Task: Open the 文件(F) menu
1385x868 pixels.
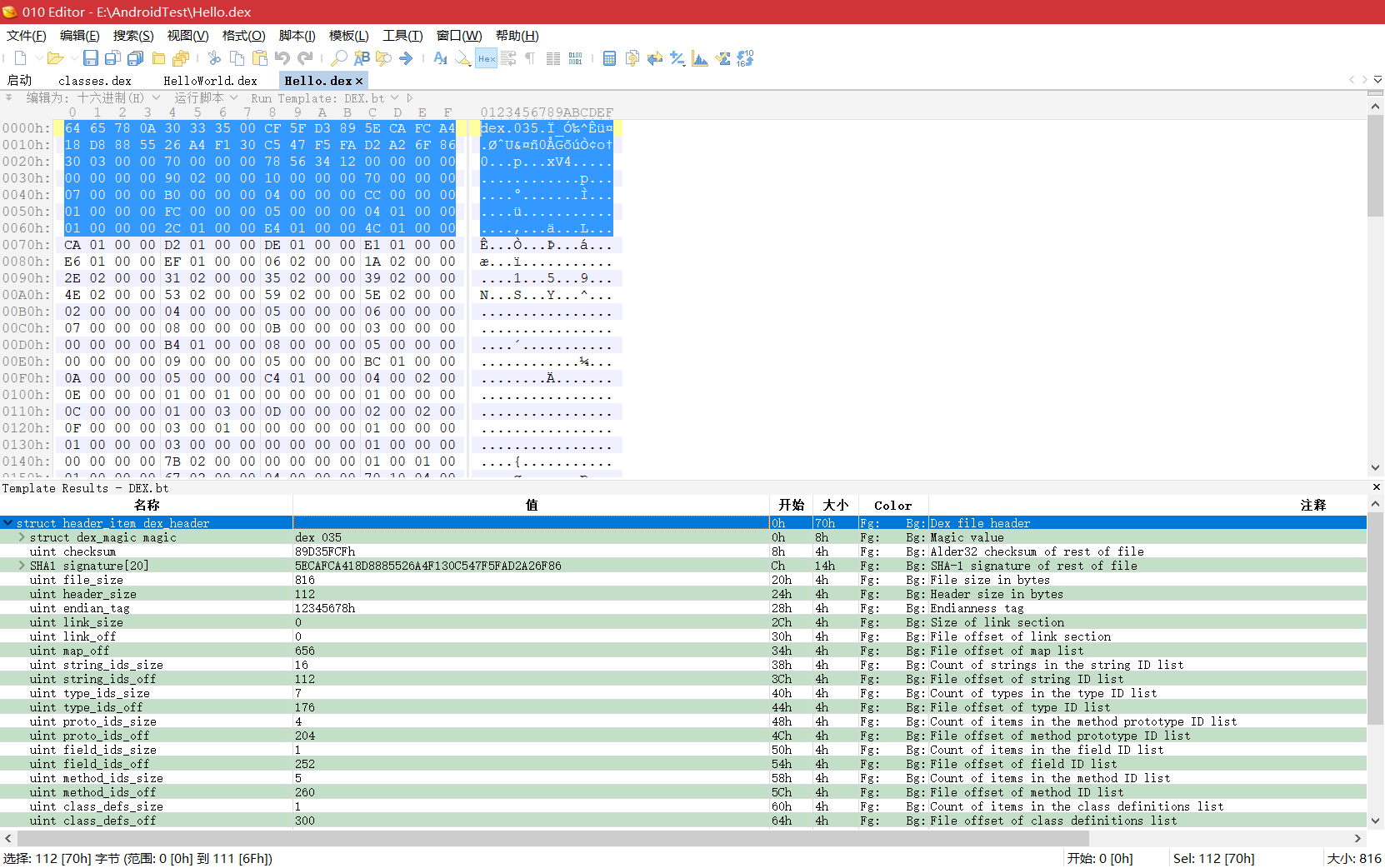Action: click(x=27, y=35)
